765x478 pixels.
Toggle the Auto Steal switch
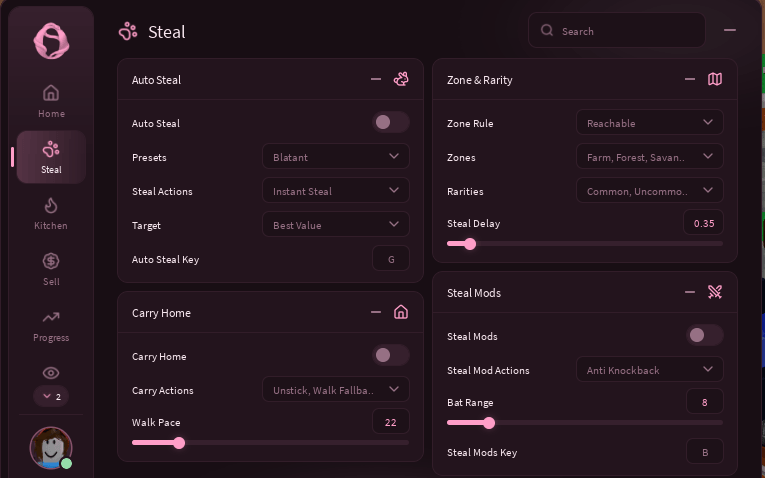[x=391, y=122]
